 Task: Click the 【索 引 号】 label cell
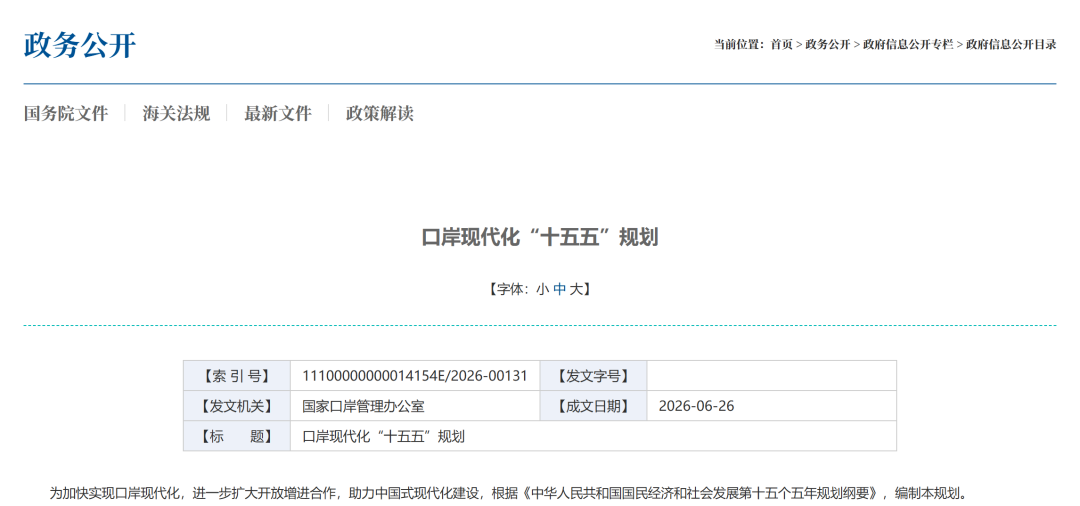coord(237,376)
